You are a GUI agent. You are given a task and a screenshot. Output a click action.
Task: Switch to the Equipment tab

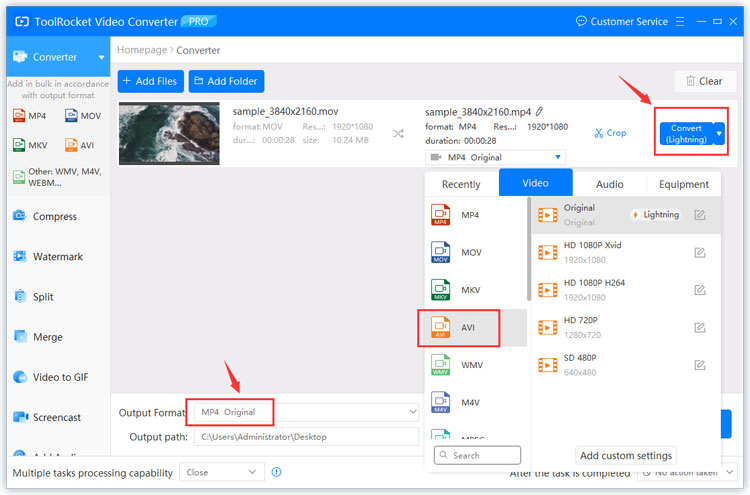(684, 184)
